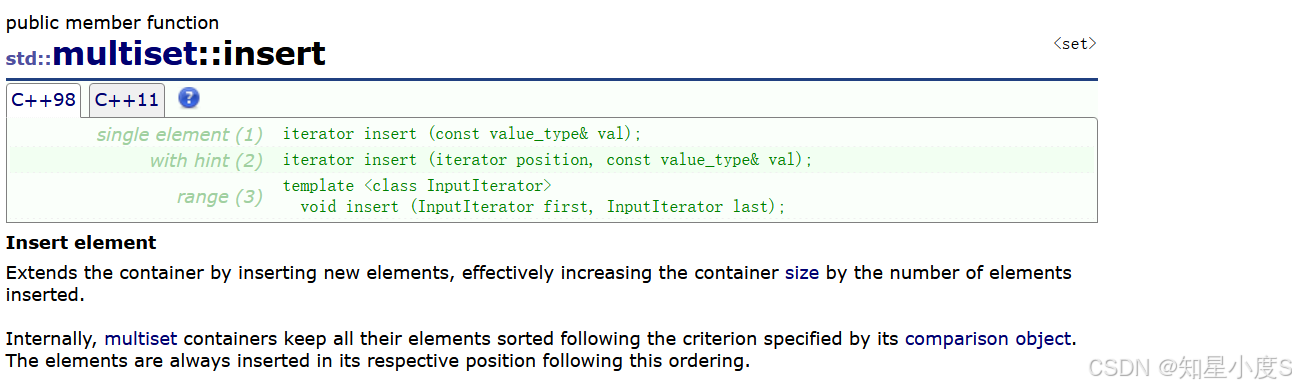Open the "multiset" link in the paragraph
This screenshot has height=389, width=1296.
pyautogui.click(x=141, y=339)
